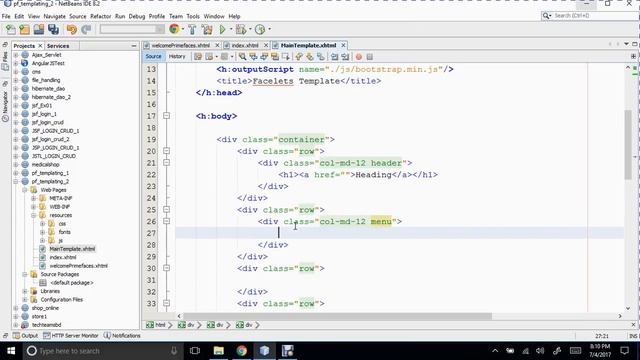This screenshot has height=360, width=640.
Task: Open the Tools menu
Action: pyautogui.click(x=193, y=16)
